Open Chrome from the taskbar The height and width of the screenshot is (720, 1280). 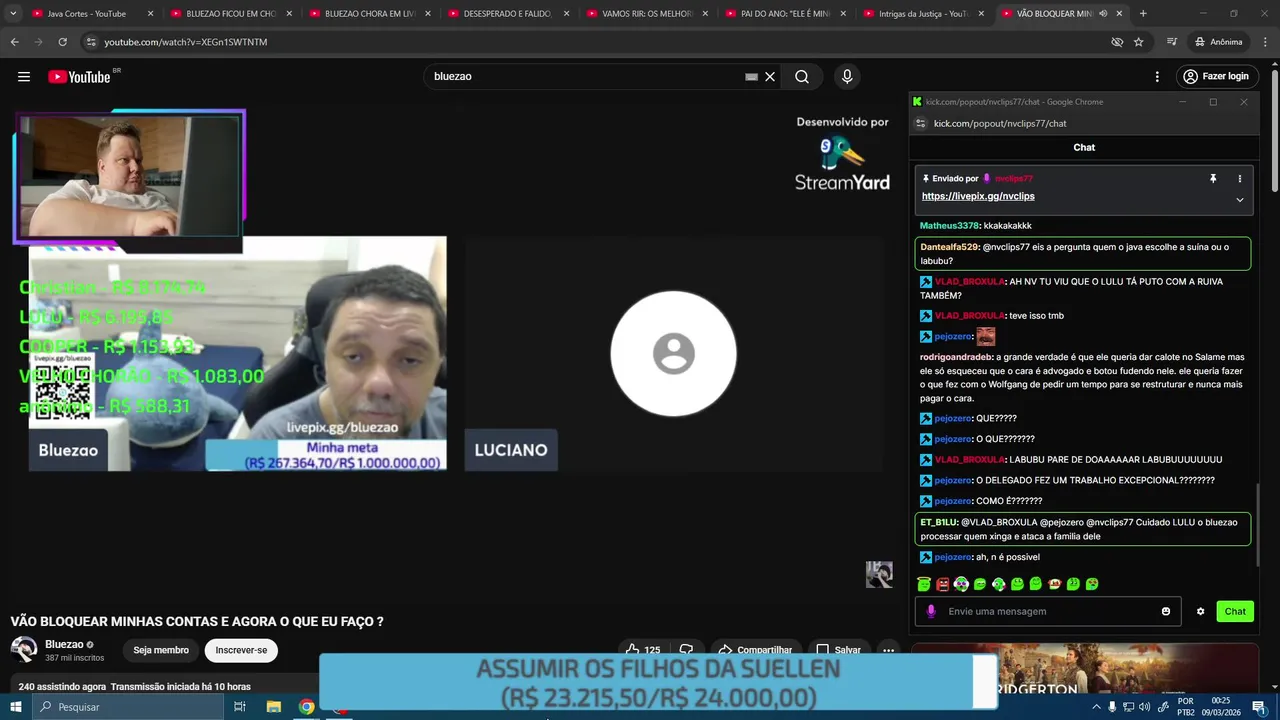[307, 707]
